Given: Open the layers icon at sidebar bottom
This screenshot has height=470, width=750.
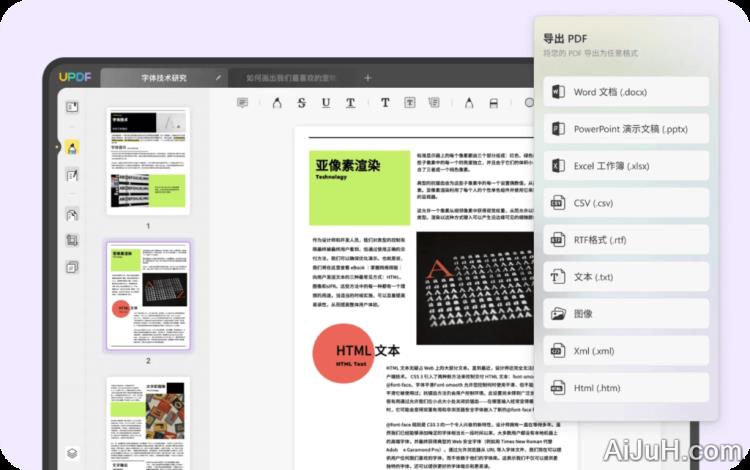Looking at the screenshot, I should (x=72, y=453).
